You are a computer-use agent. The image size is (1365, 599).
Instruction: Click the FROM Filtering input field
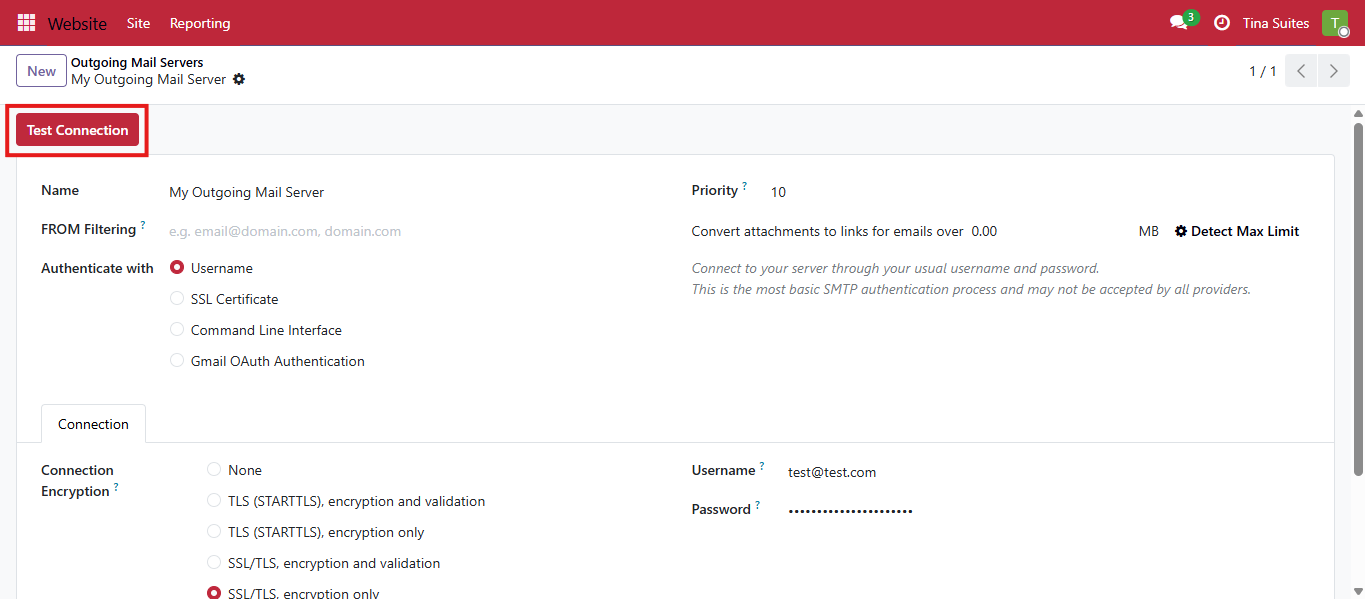tap(400, 231)
